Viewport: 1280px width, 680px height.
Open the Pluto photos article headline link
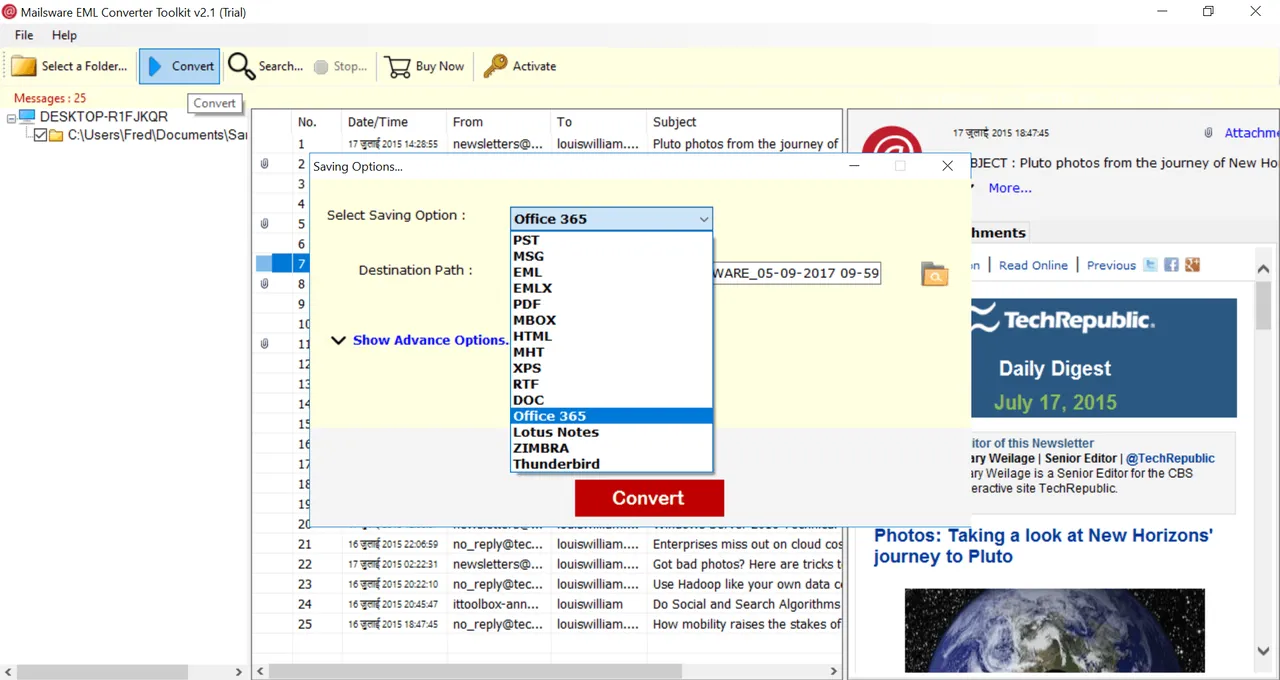(x=1043, y=546)
